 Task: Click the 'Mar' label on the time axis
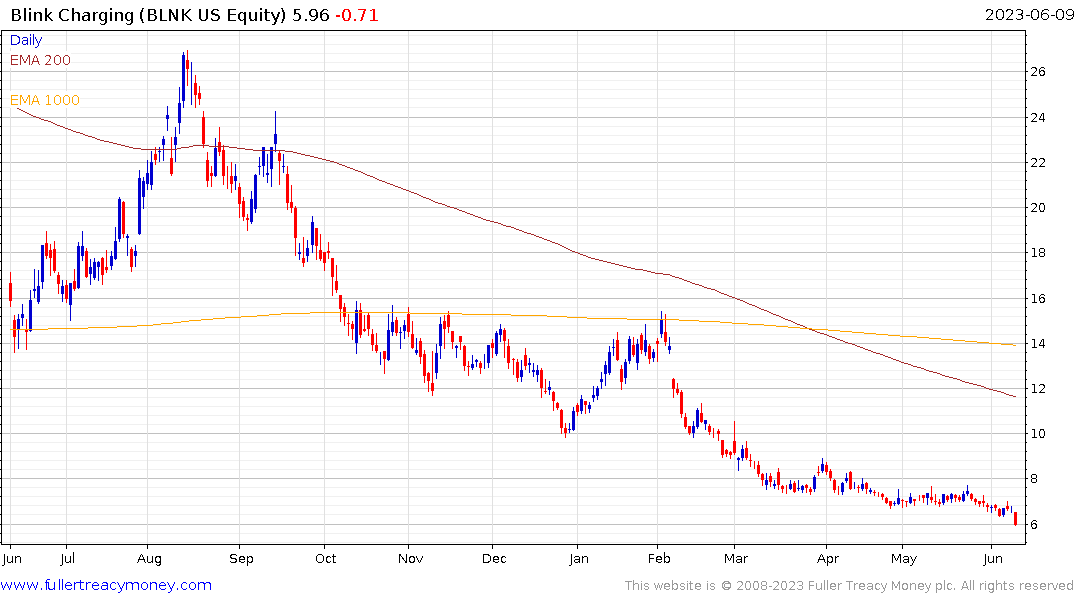(736, 559)
